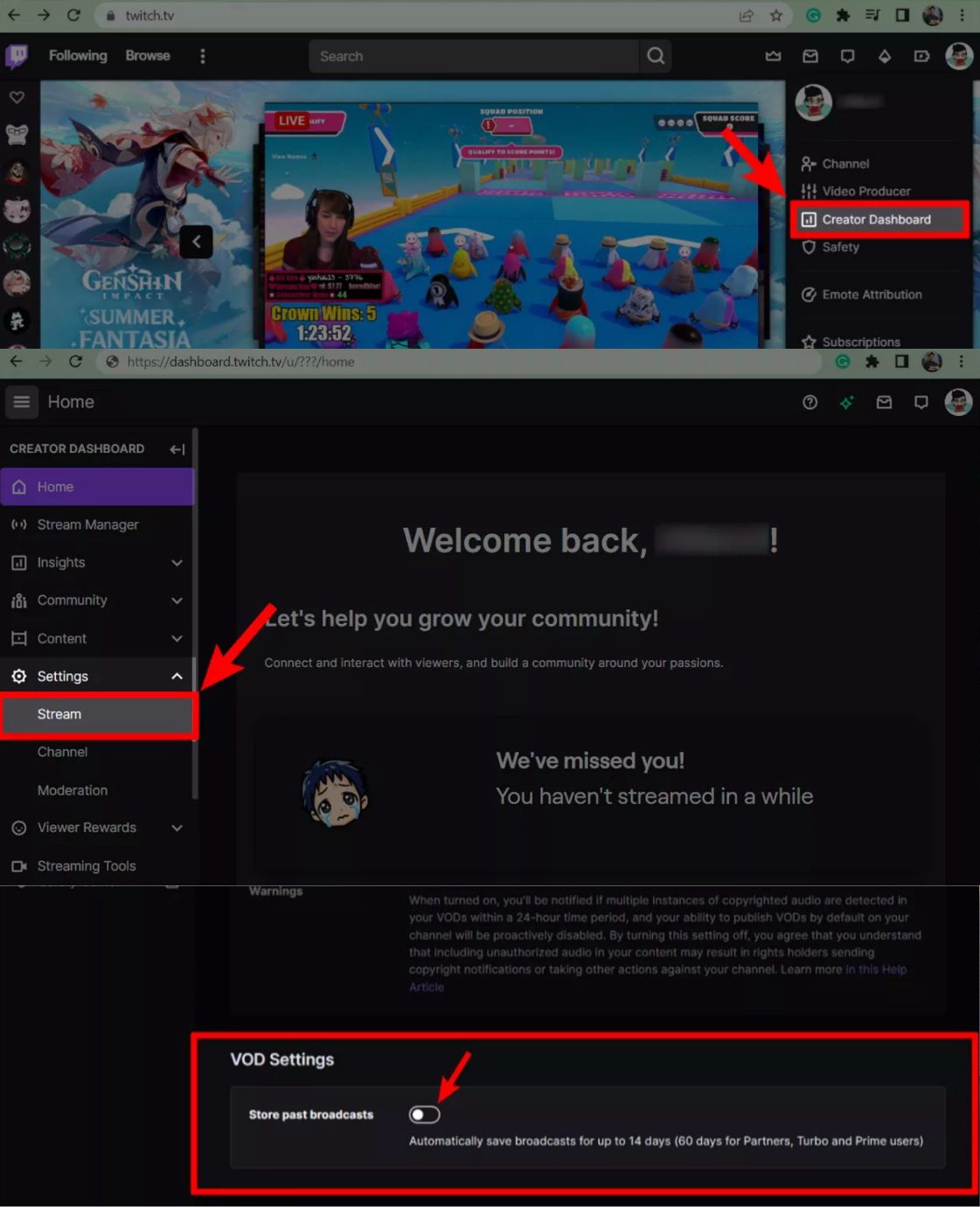
Task: Open the dashboard inbox mail icon
Action: point(884,402)
